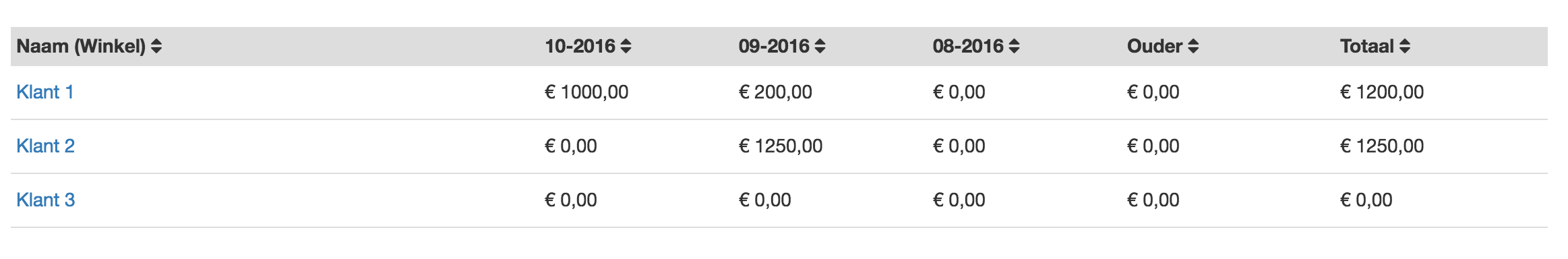The width and height of the screenshot is (1568, 259).
Task: Click the sort icon beside 10-2016
Action: (626, 47)
